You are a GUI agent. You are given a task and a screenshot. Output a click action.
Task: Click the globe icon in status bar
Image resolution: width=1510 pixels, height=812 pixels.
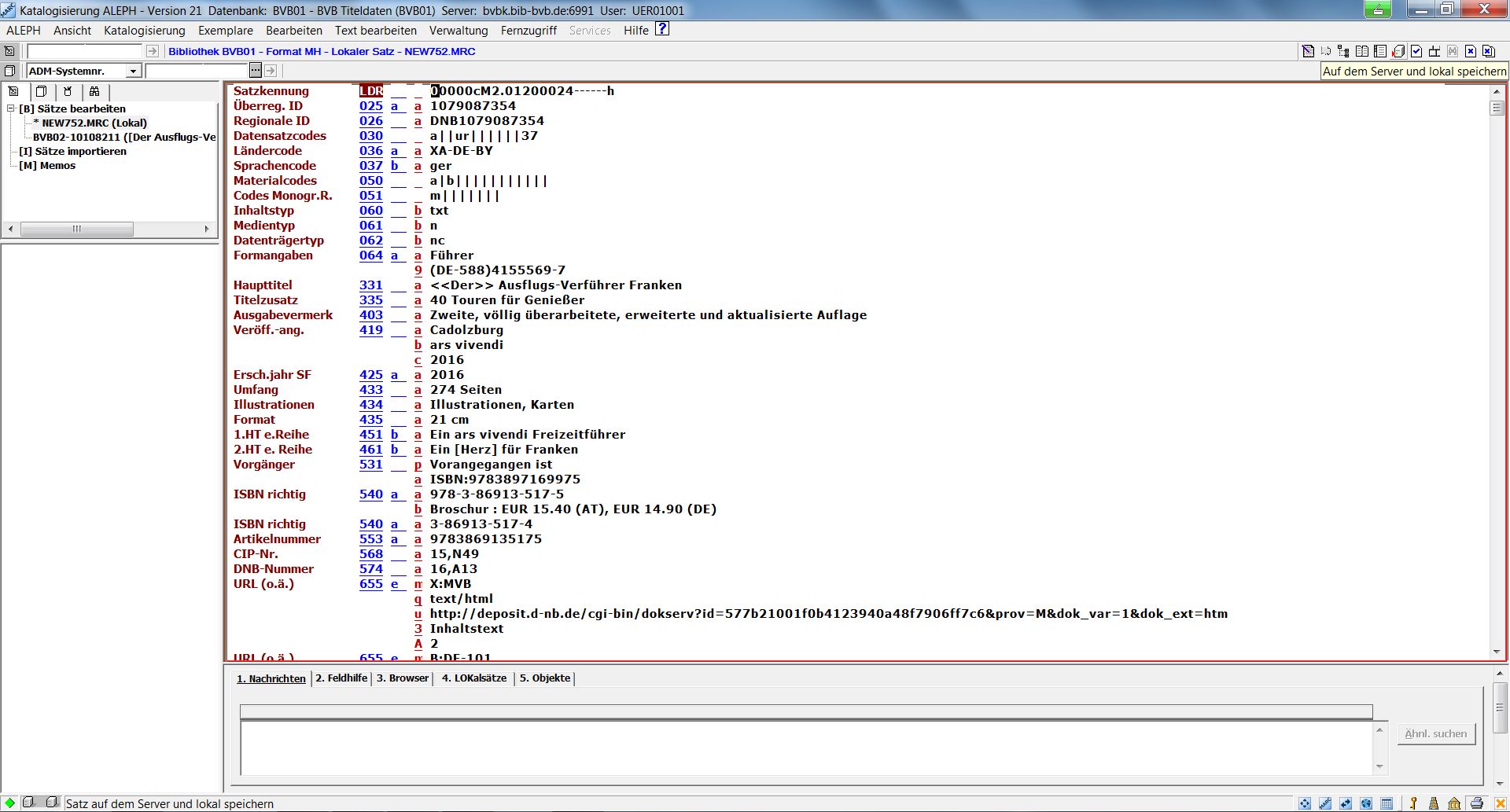pos(1366,803)
